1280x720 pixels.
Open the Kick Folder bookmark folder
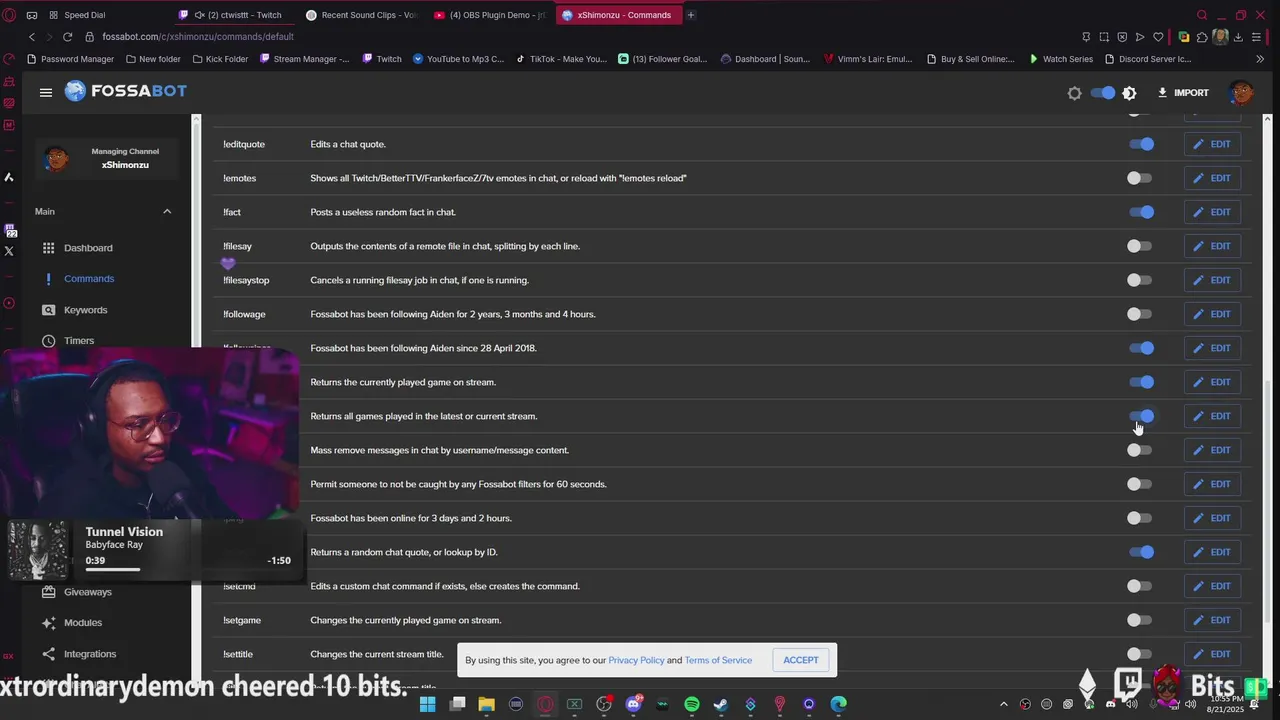tap(220, 59)
